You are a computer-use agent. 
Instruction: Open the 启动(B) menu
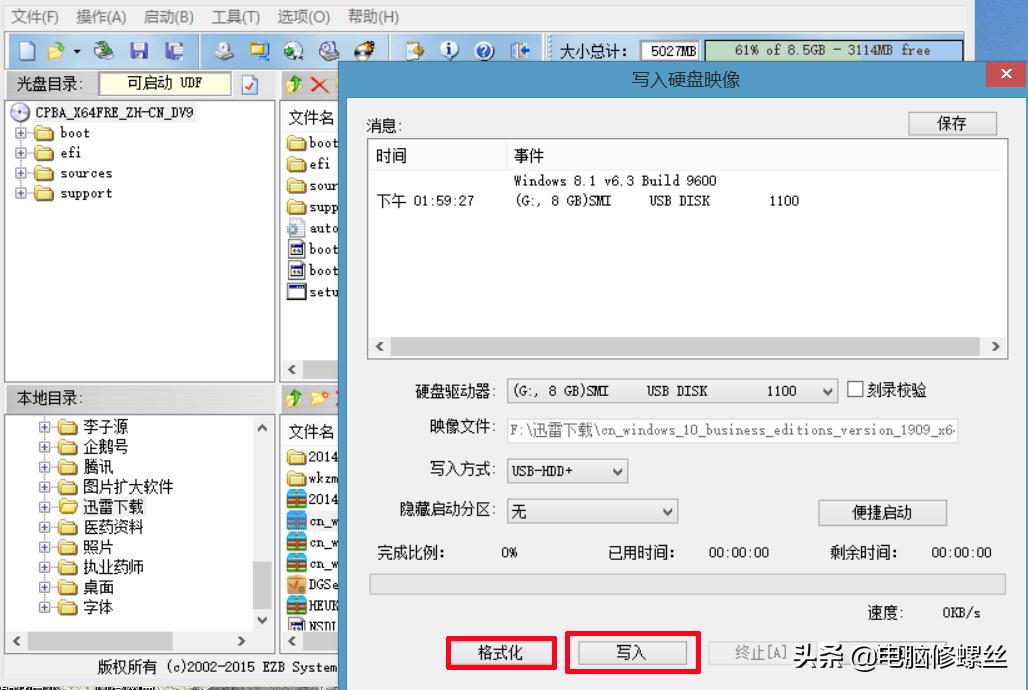167,16
